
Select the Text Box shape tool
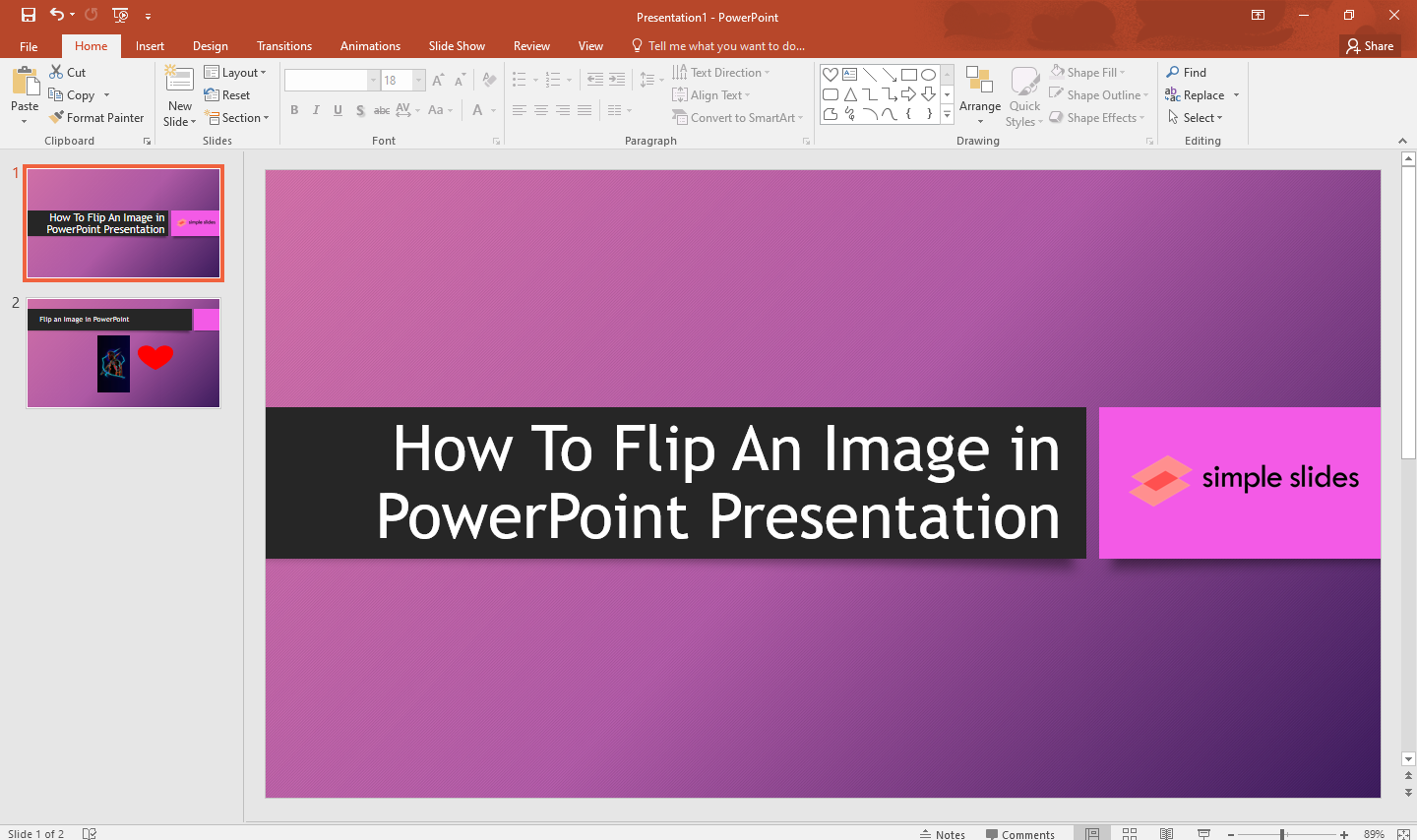click(850, 74)
